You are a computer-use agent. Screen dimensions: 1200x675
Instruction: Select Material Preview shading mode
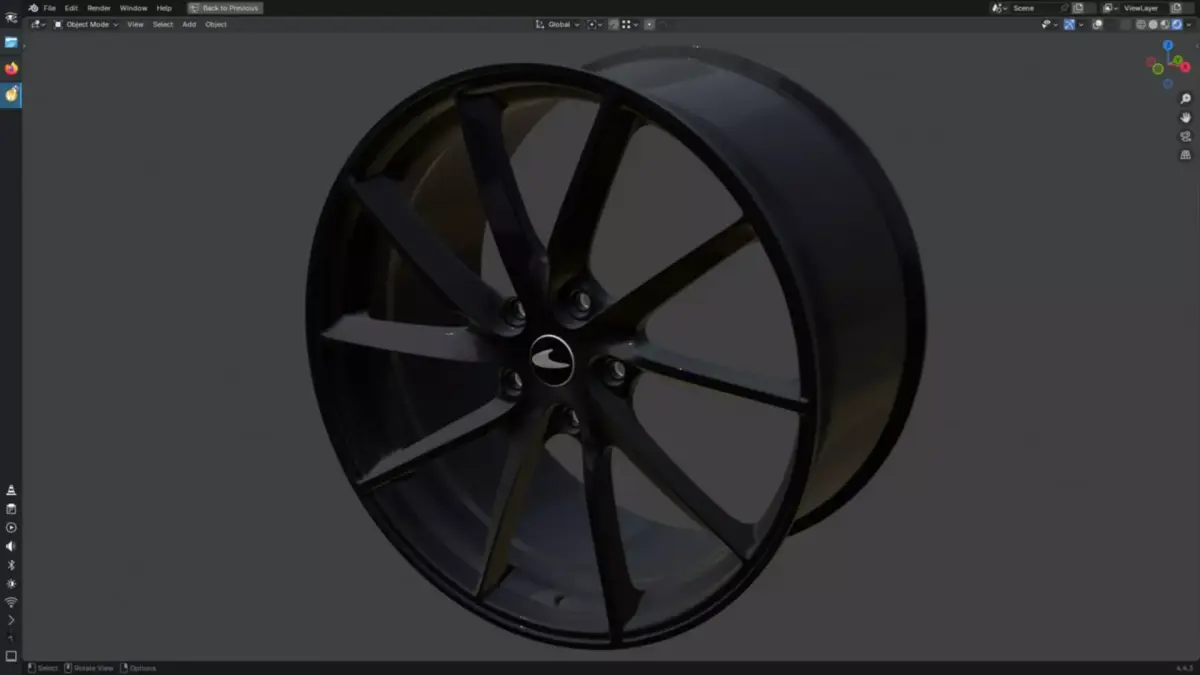pyautogui.click(x=1164, y=24)
